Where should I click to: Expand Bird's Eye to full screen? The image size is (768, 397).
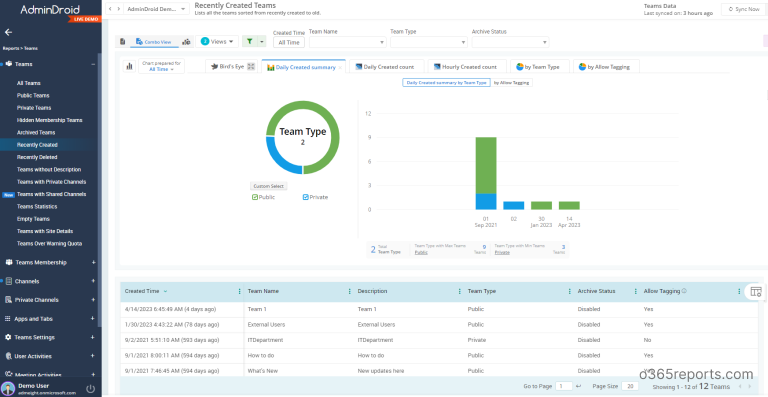pos(251,67)
